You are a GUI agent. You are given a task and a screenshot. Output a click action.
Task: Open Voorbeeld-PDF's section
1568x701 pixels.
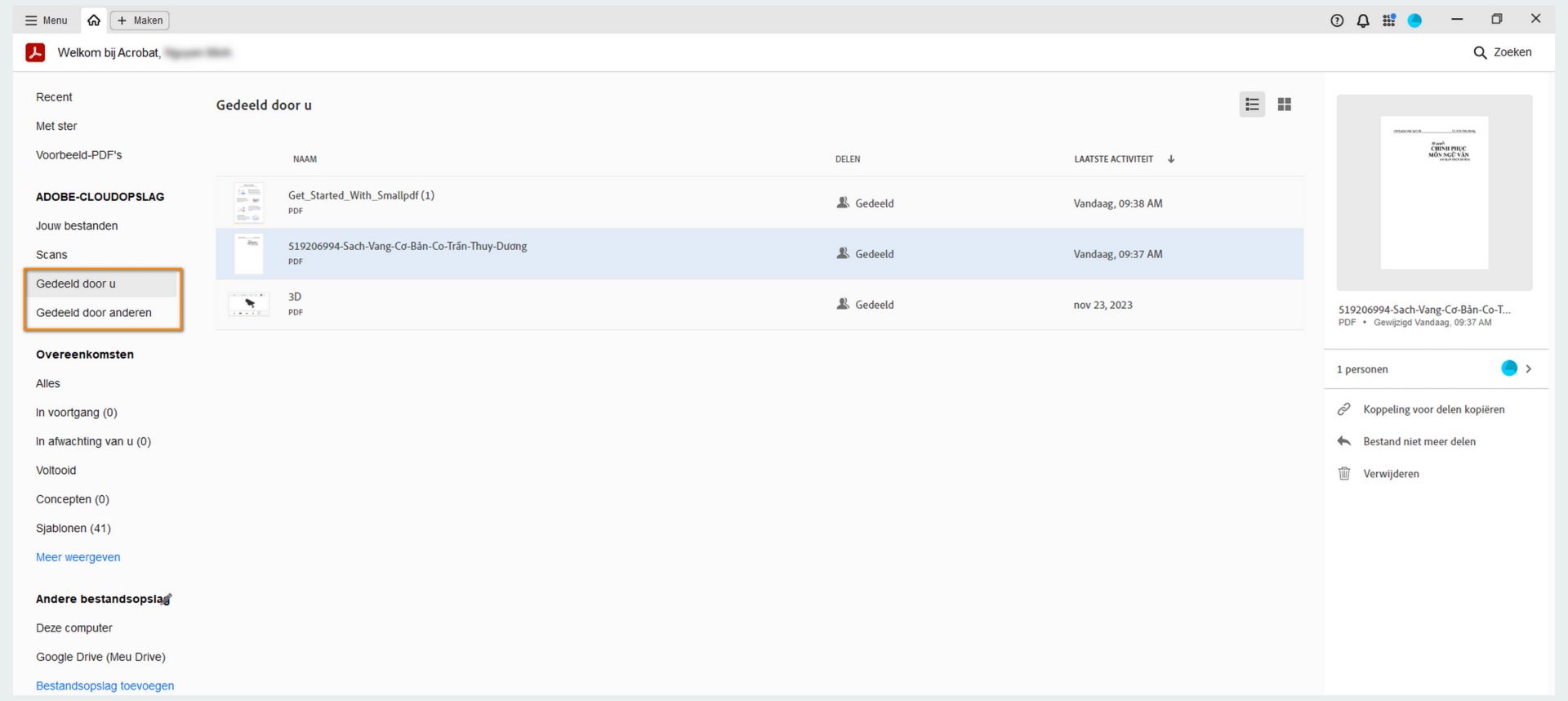click(x=78, y=155)
